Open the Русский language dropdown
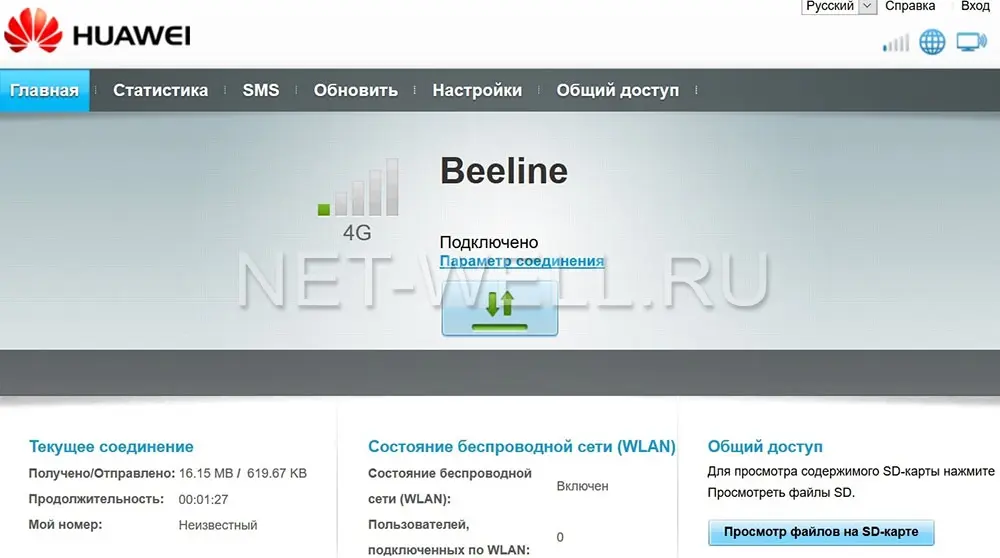The width and height of the screenshot is (1000, 558). 839,6
